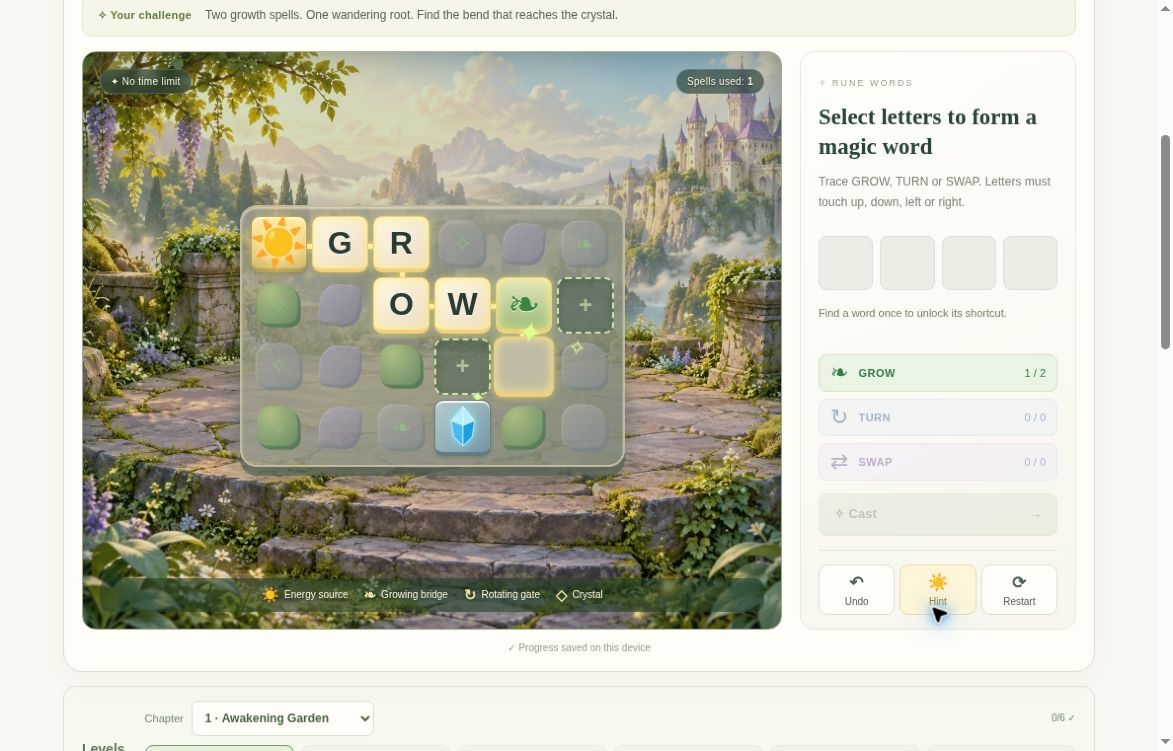The width and height of the screenshot is (1173, 751).
Task: Click the glowing empty tile below leaf bridge
Action: (524, 367)
